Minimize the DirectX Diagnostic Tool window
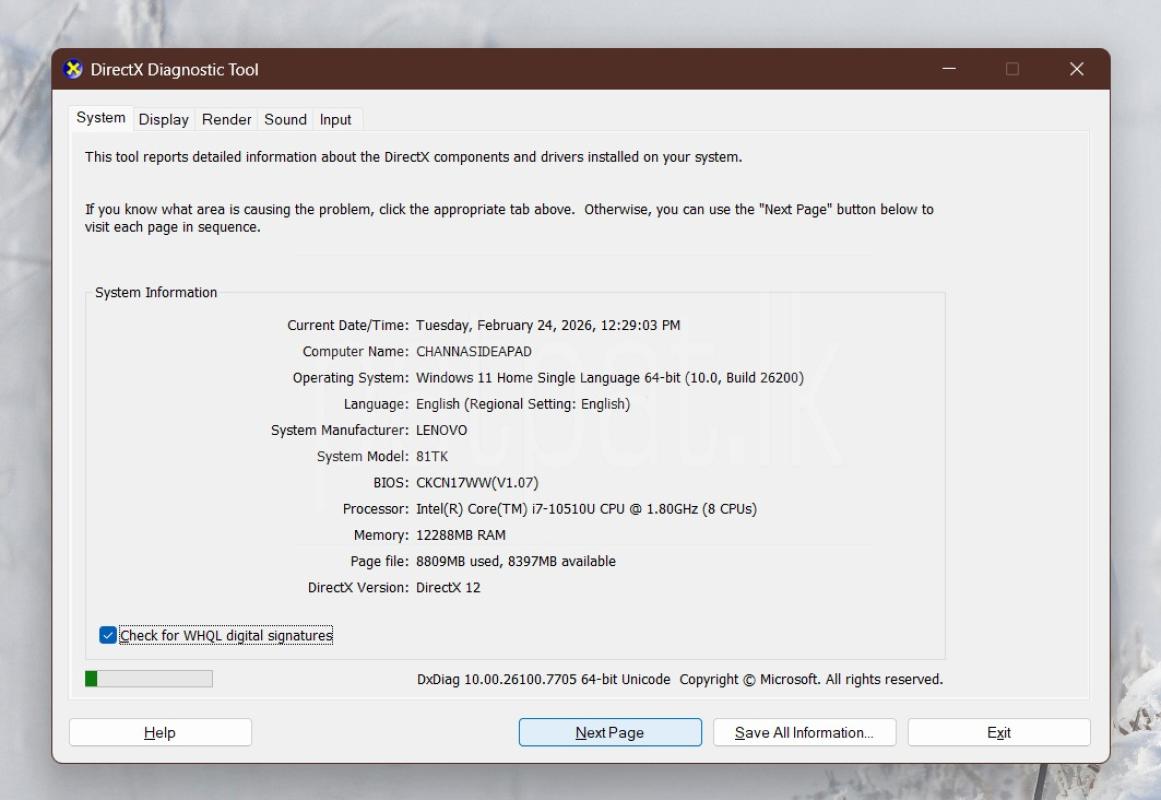The image size is (1161, 800). click(949, 69)
